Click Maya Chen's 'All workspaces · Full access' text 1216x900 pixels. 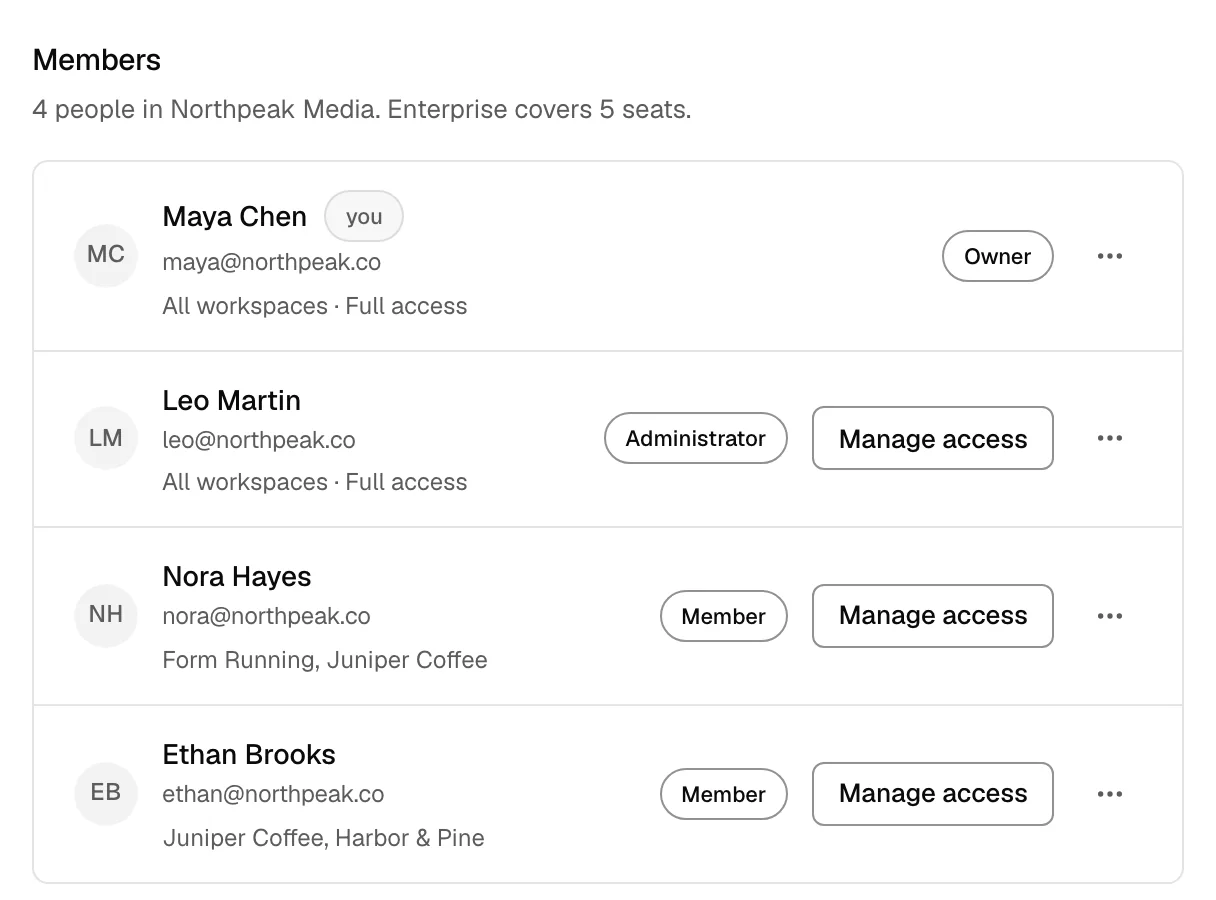(x=315, y=306)
